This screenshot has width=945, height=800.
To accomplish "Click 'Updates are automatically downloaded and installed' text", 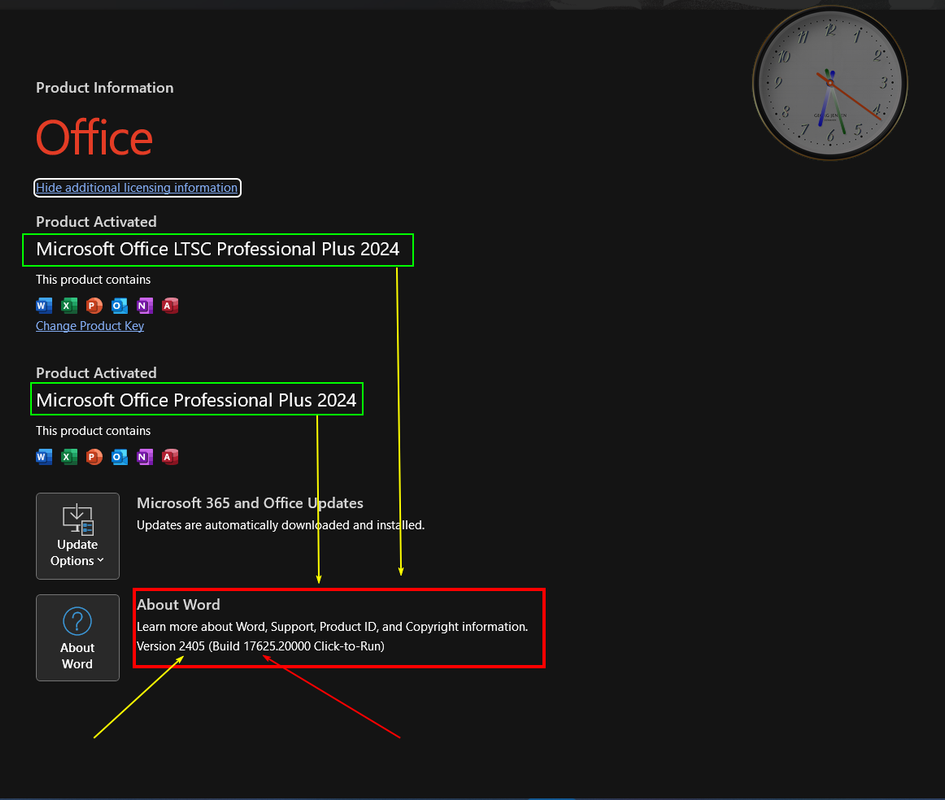I will pyautogui.click(x=280, y=525).
